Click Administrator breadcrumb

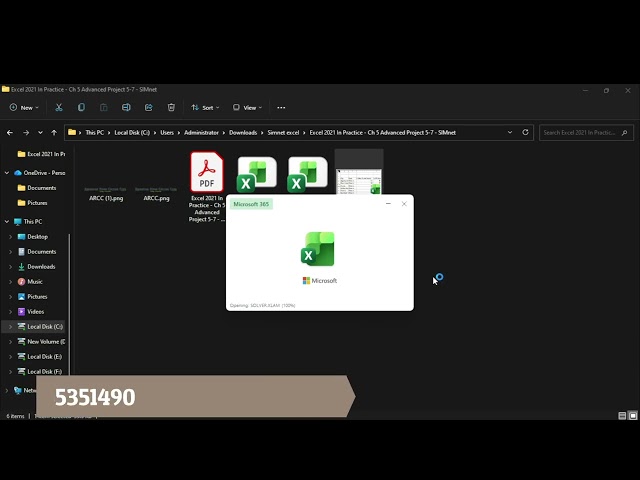pos(201,133)
